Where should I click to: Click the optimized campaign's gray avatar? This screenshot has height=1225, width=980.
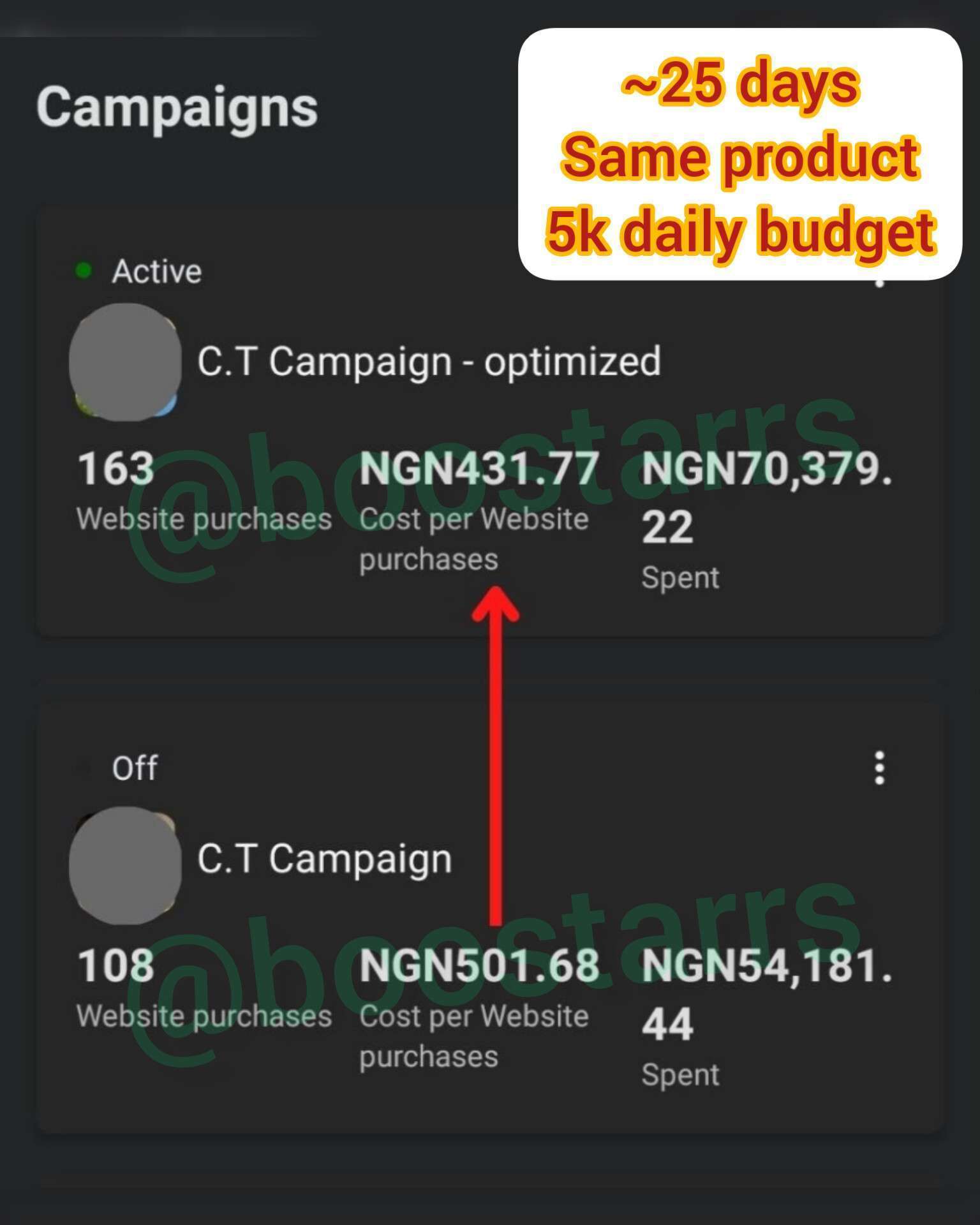tap(125, 362)
